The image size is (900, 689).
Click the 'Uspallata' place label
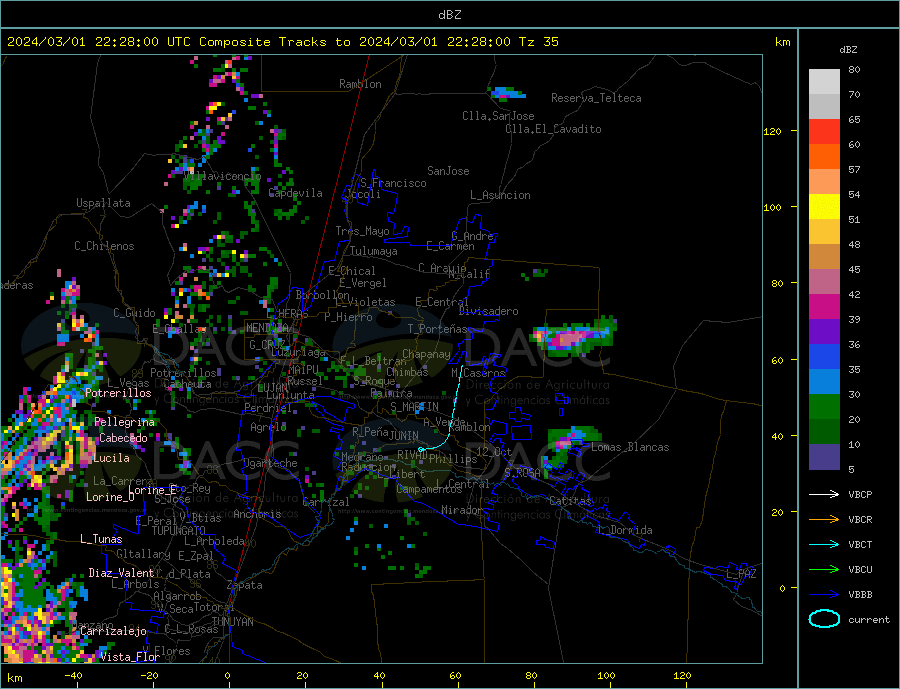point(103,203)
